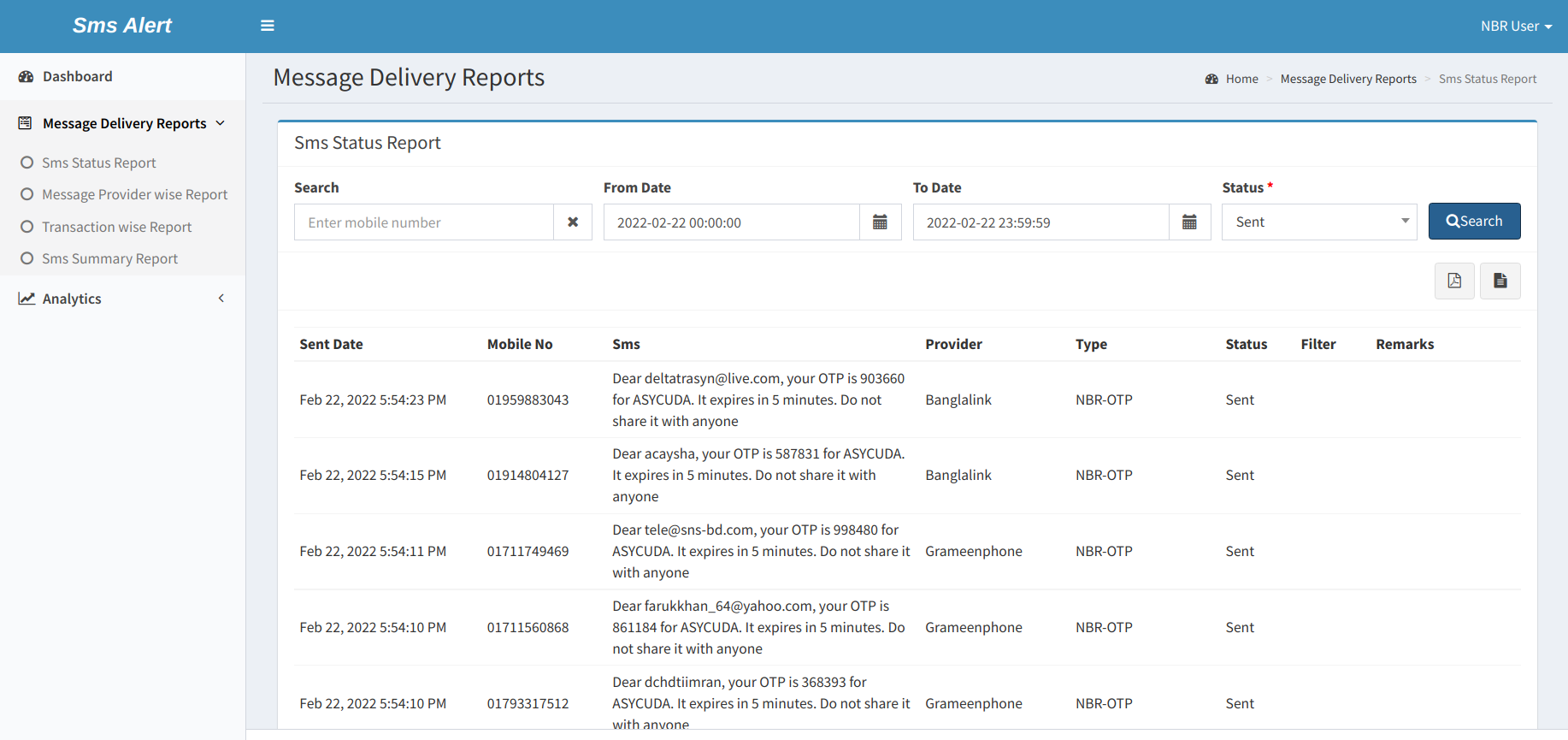Viewport: 1568px width, 740px height.
Task: Click sent date Feb 22, 2022 5:54:11 PM
Action: point(373,551)
